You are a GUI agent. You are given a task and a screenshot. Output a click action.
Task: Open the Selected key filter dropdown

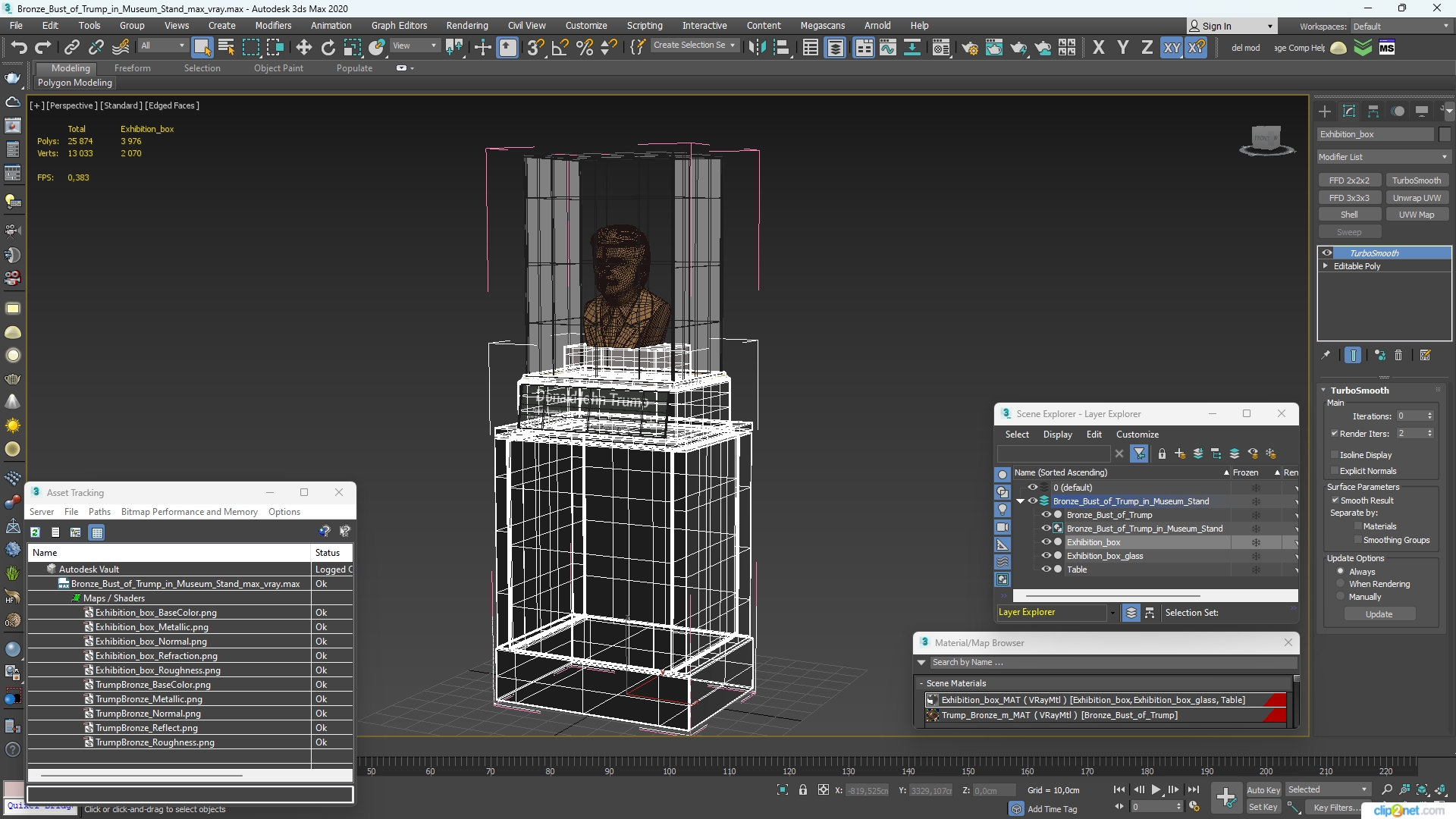pos(1329,789)
